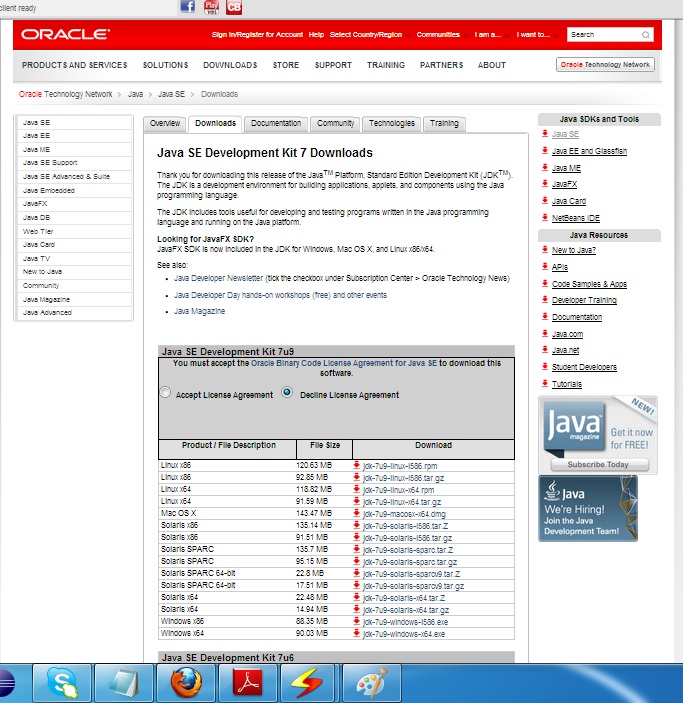Click the Oracle Technology Network button
The width and height of the screenshot is (683, 703).
point(605,65)
